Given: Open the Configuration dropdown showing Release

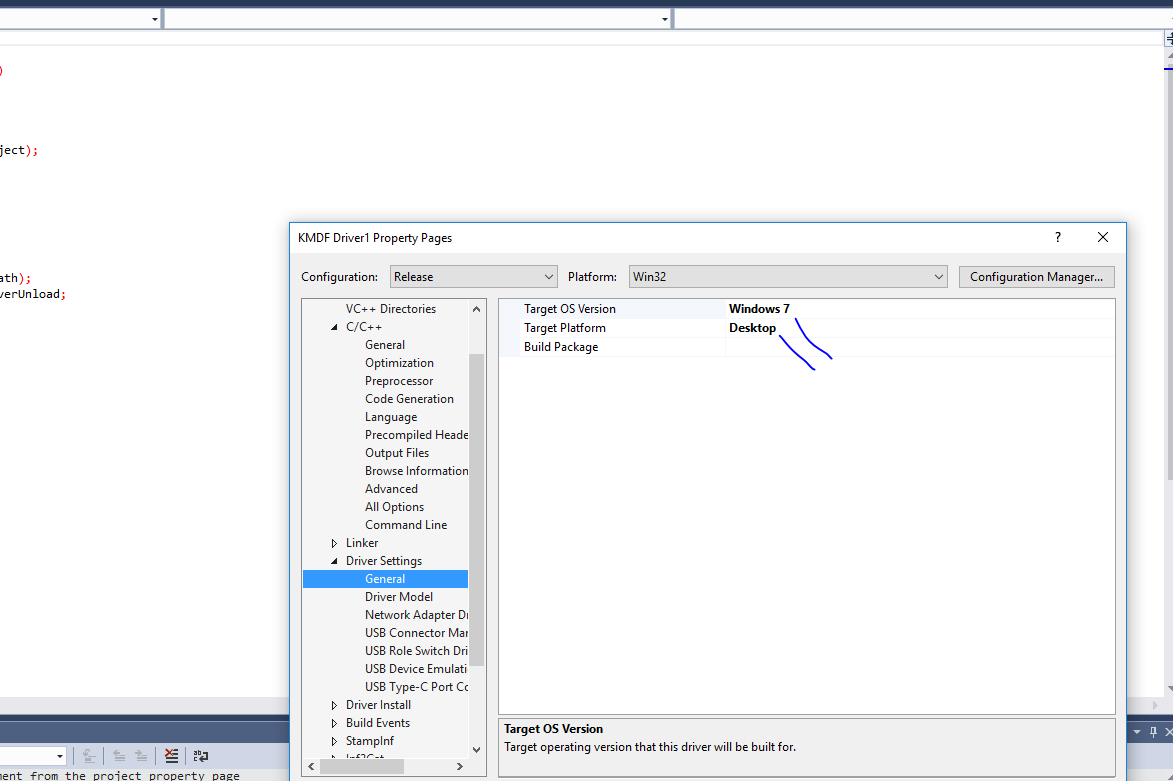Looking at the screenshot, I should coord(474,277).
